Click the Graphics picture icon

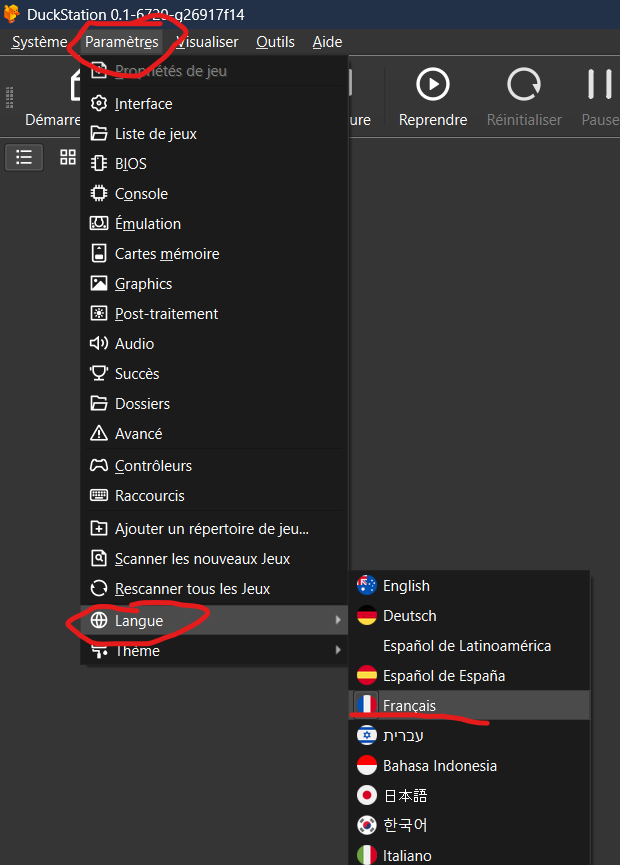[99, 284]
